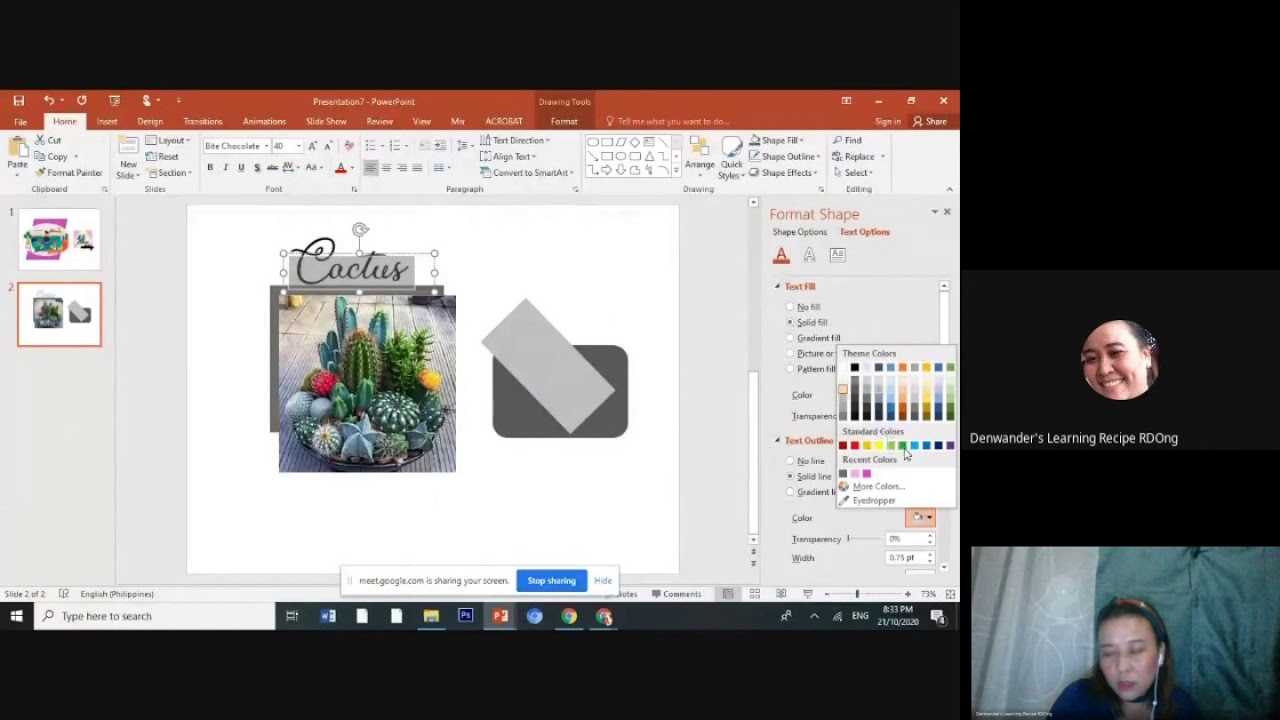Apply Italic formatting
The image size is (1280, 720).
[226, 167]
